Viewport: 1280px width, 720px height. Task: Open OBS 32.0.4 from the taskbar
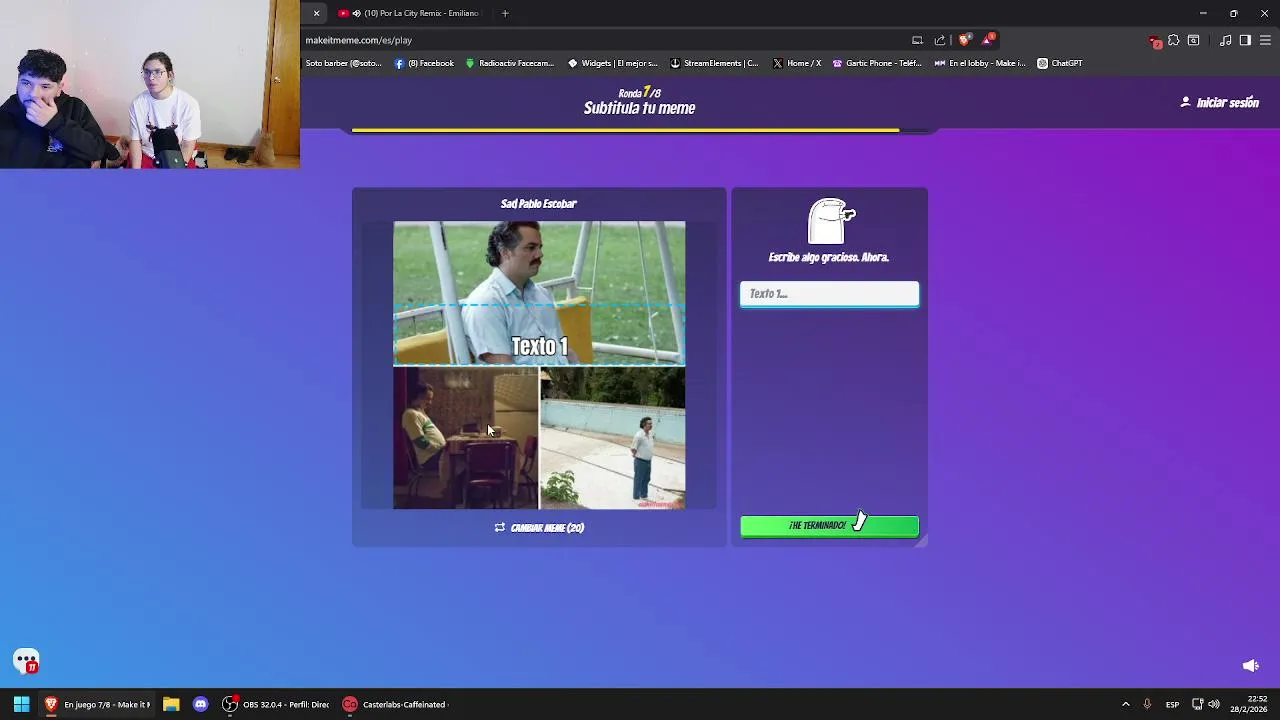pyautogui.click(x=275, y=704)
